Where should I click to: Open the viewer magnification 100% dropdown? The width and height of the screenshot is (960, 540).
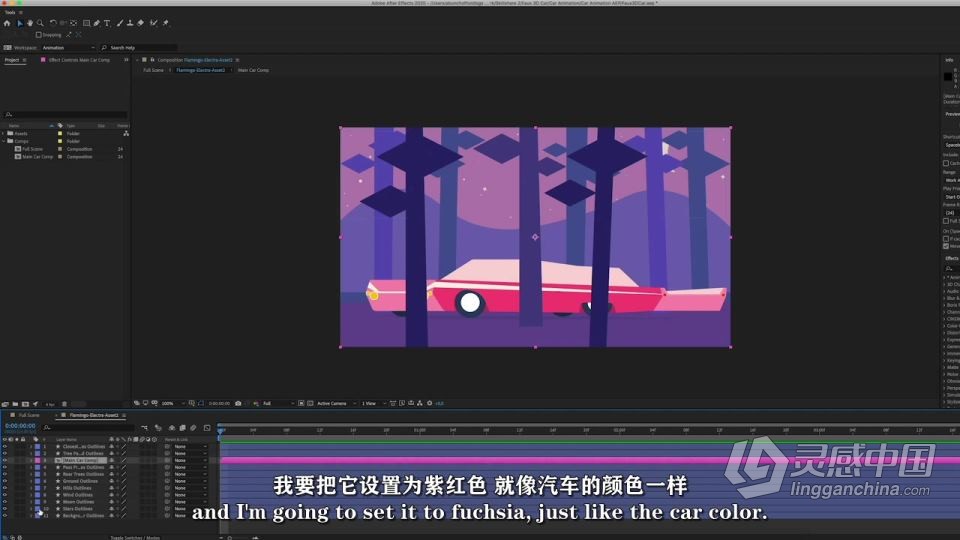pyautogui.click(x=173, y=403)
